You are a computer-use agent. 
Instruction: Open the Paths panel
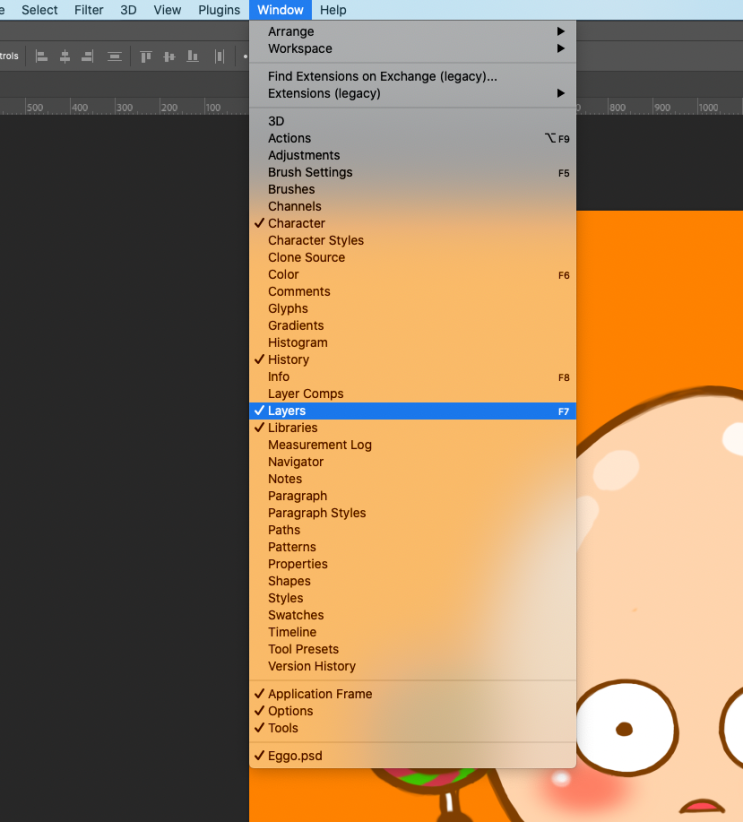412,530
